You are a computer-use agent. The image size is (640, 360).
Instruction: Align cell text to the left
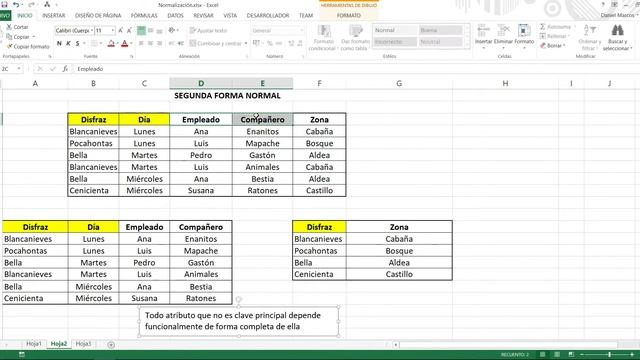tap(141, 43)
